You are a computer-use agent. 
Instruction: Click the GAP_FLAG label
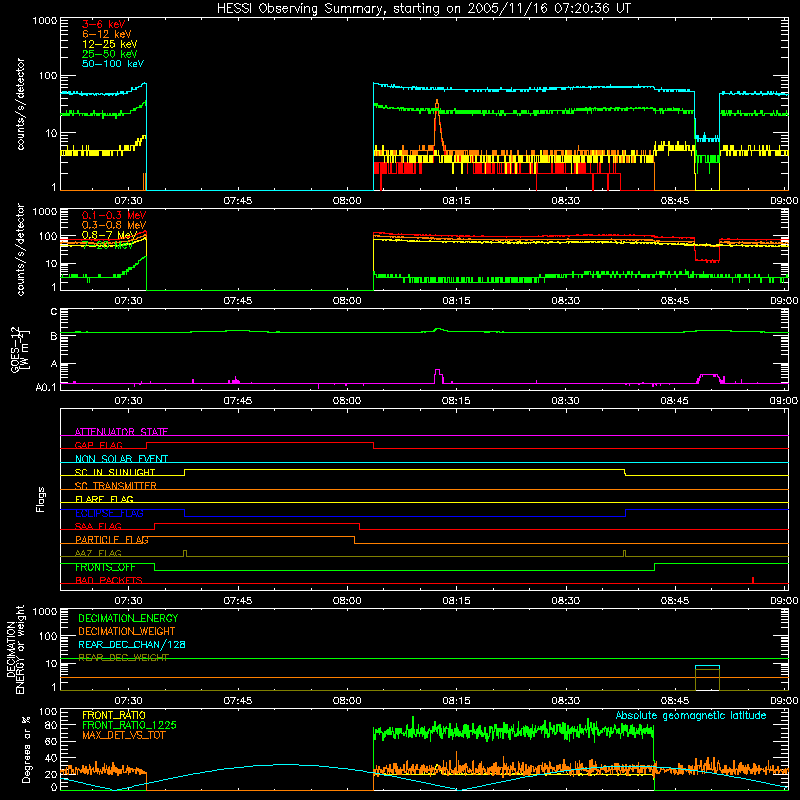pos(98,445)
